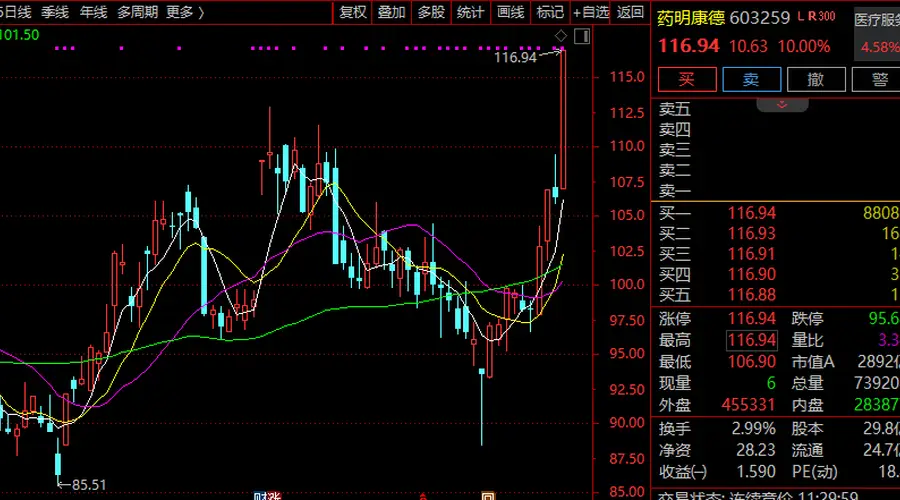Viewport: 900px width, 500px height.
Task: Expand the order book double-chevron arrow
Action: [782, 105]
